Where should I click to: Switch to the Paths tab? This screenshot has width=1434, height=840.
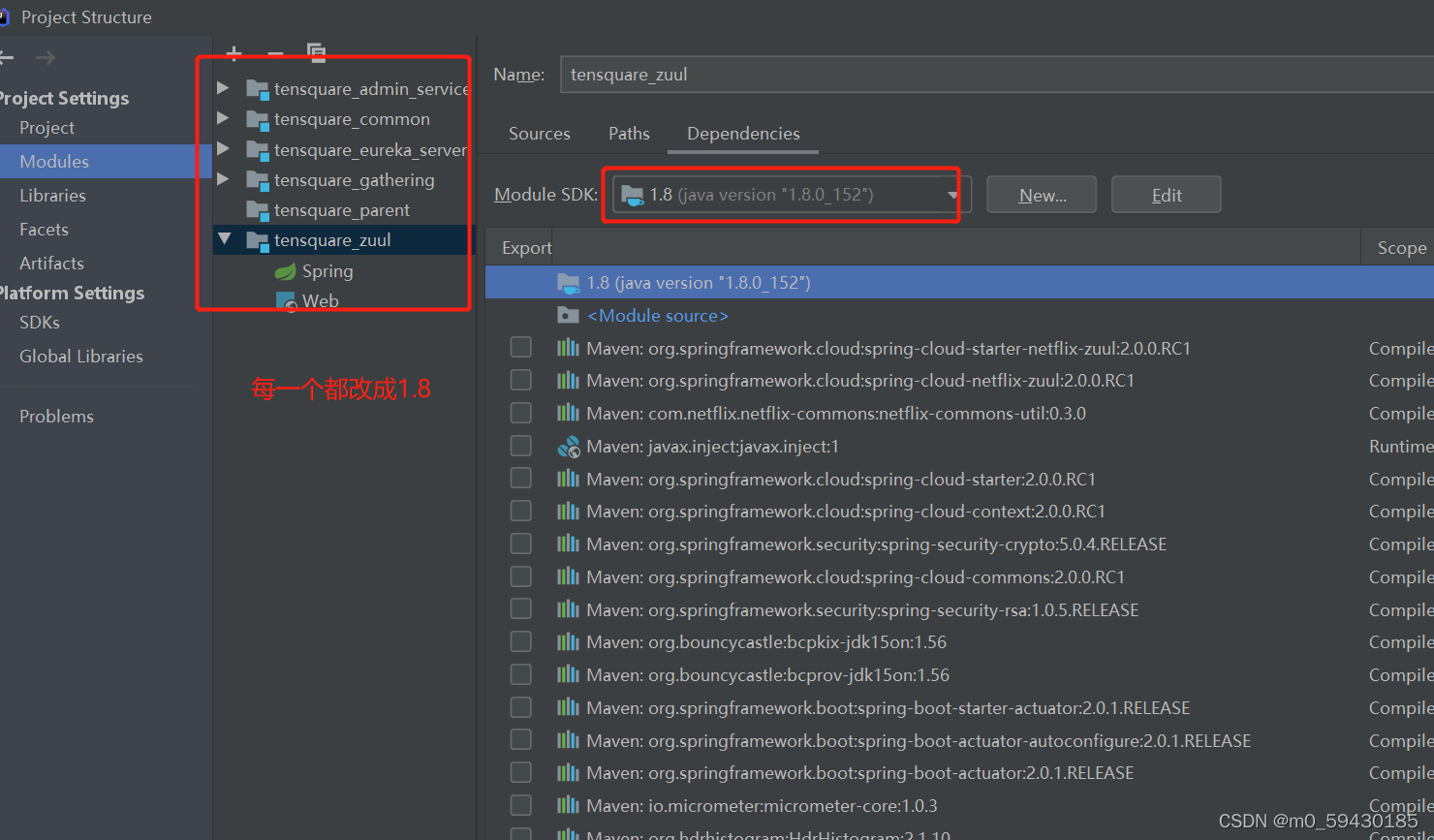point(629,134)
